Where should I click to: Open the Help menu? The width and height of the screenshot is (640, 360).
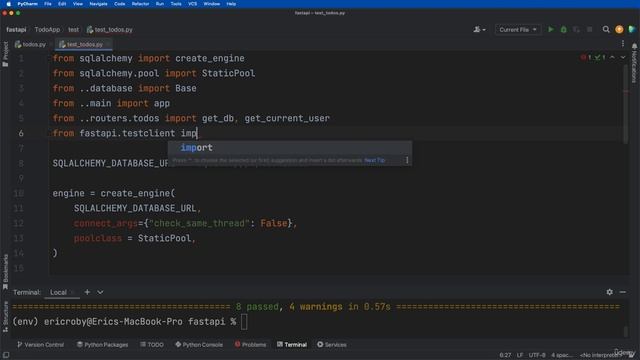231,4
